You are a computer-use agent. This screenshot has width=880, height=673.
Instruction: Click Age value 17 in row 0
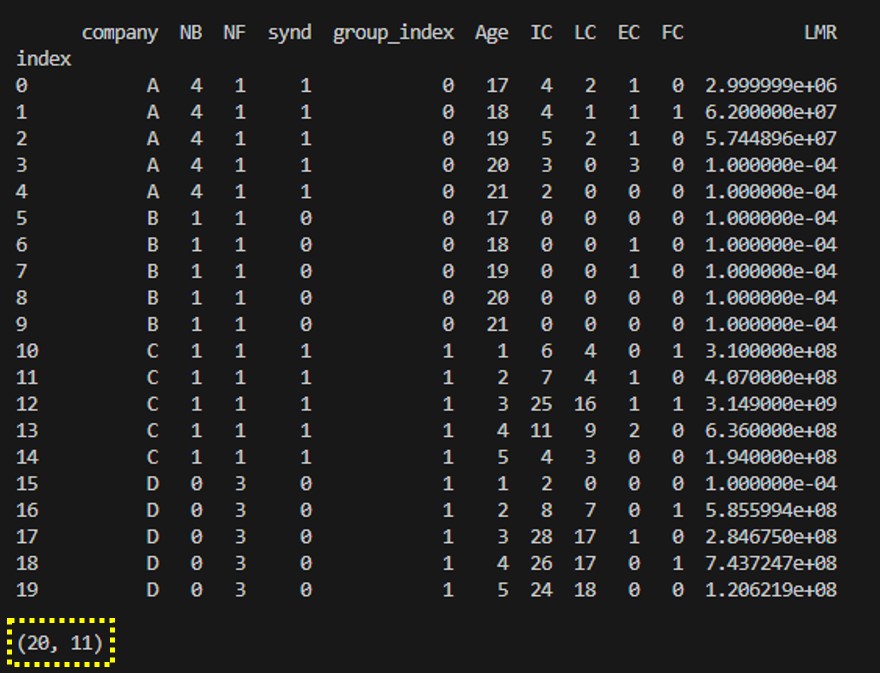click(498, 86)
